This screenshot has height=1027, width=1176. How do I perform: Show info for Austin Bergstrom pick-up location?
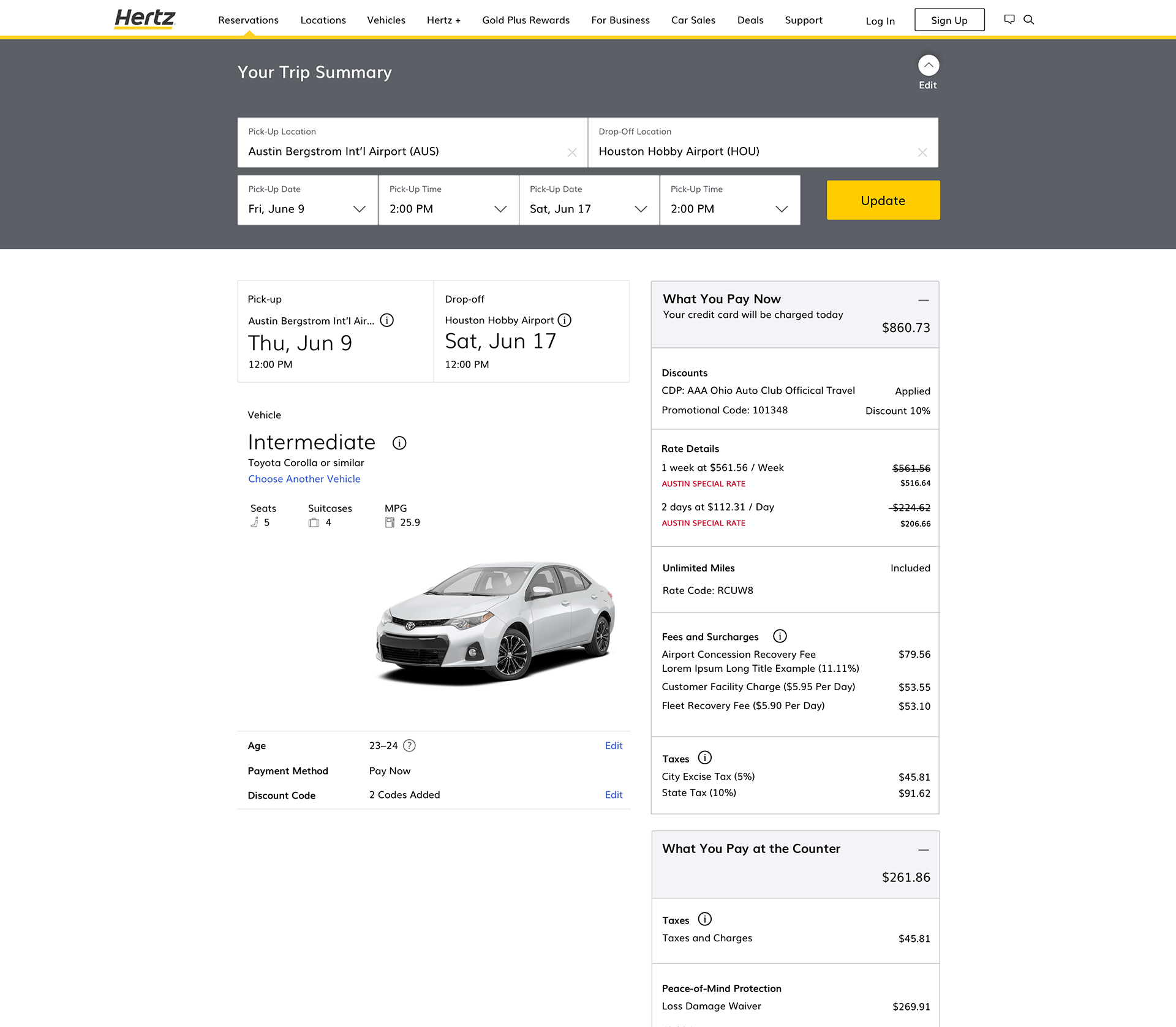(x=387, y=320)
